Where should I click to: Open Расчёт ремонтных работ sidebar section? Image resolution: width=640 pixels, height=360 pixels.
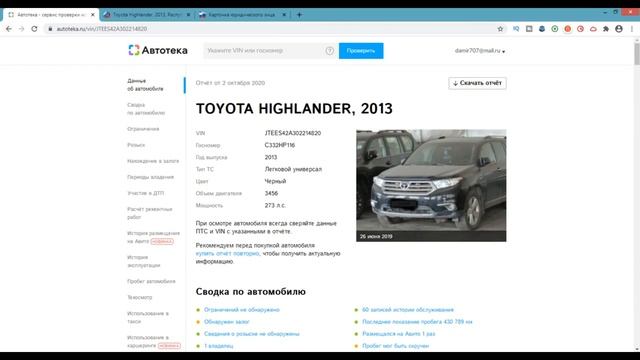pos(149,213)
